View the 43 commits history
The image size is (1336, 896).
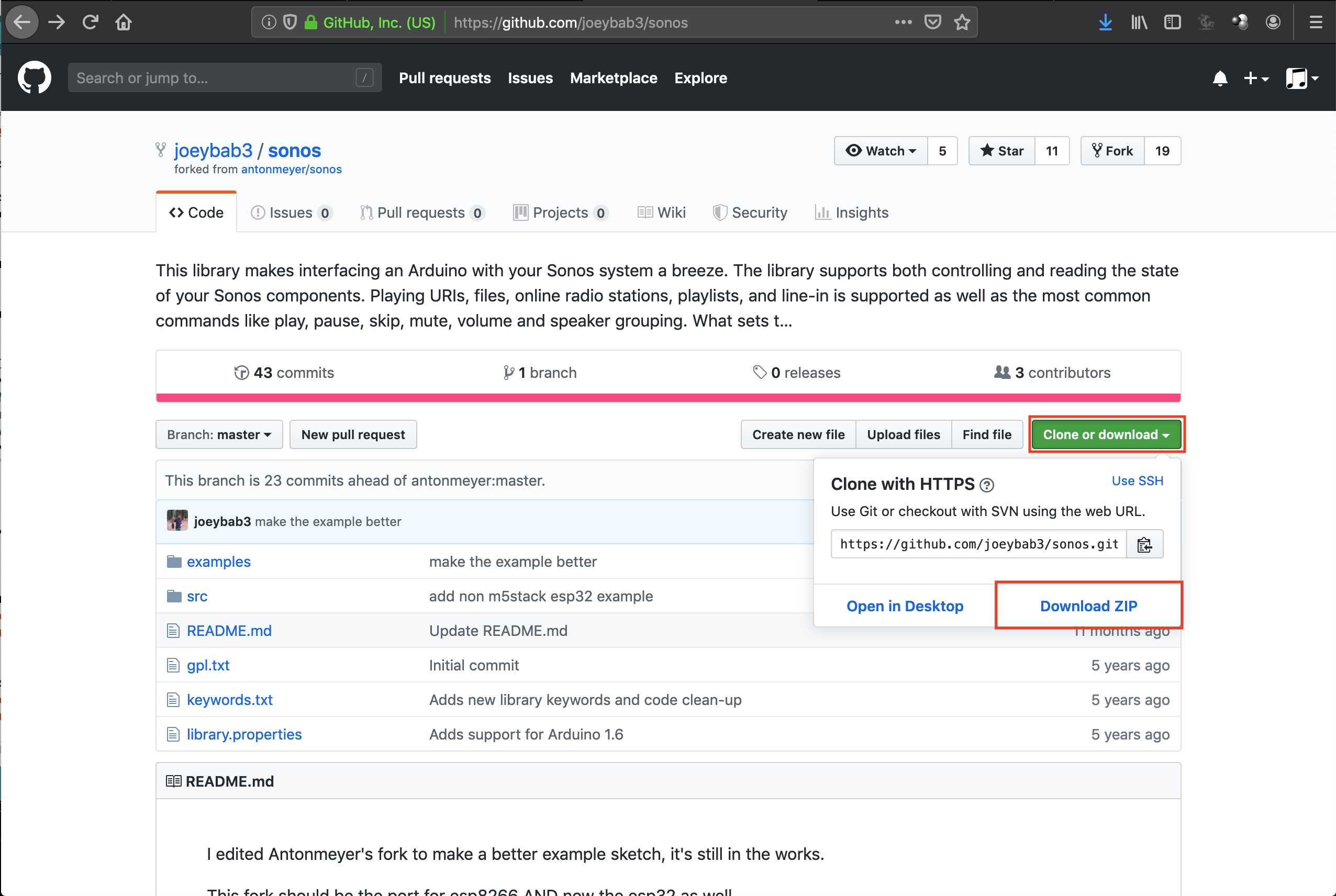pyautogui.click(x=284, y=373)
